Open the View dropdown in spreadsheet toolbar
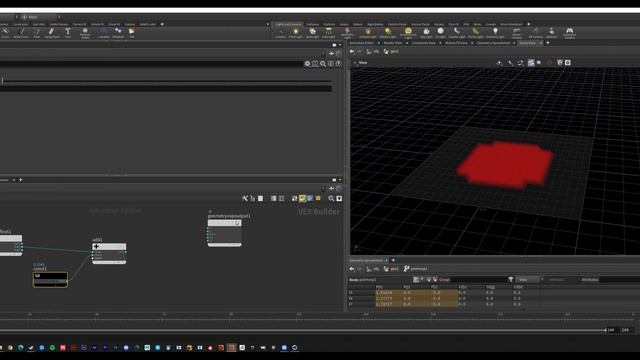The height and width of the screenshot is (360, 640). tap(527, 280)
